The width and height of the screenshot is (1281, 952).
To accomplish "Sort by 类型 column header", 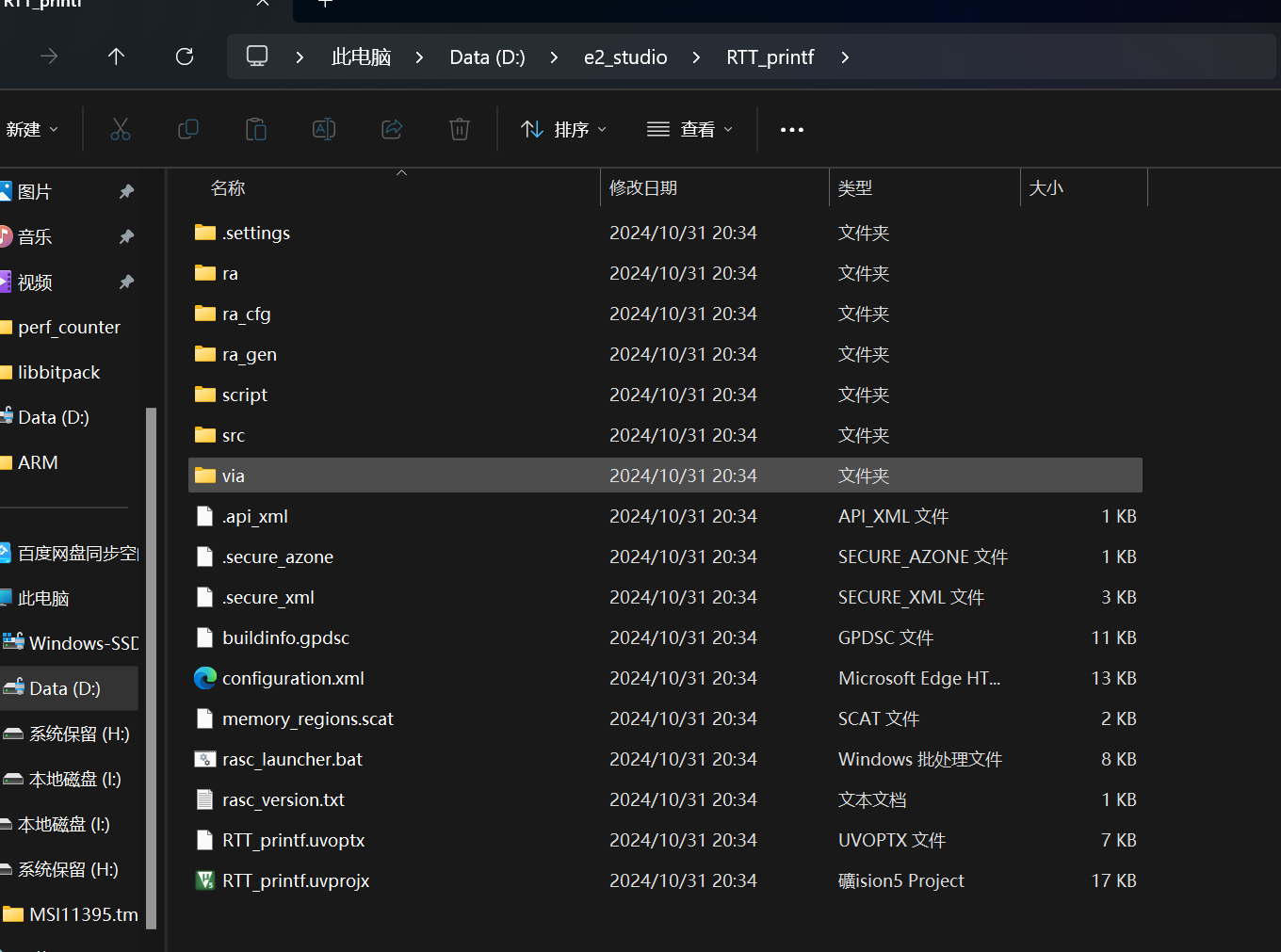I will (x=855, y=188).
